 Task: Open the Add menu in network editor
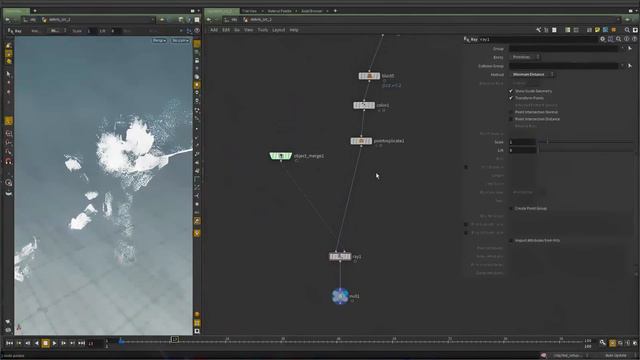[x=214, y=30]
